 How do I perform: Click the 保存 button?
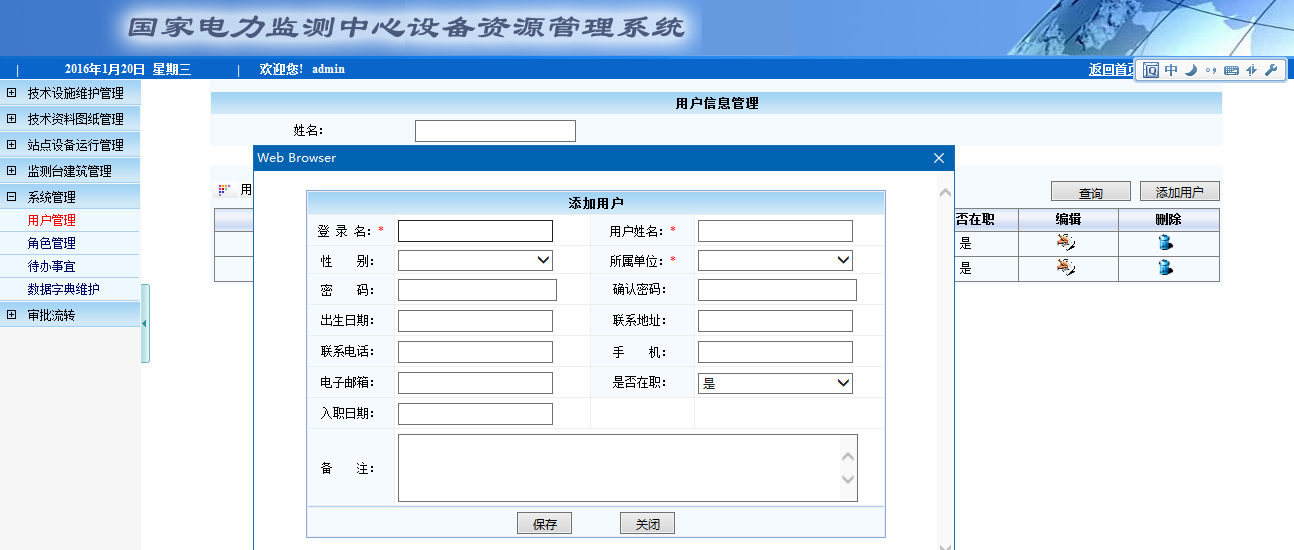coord(544,524)
